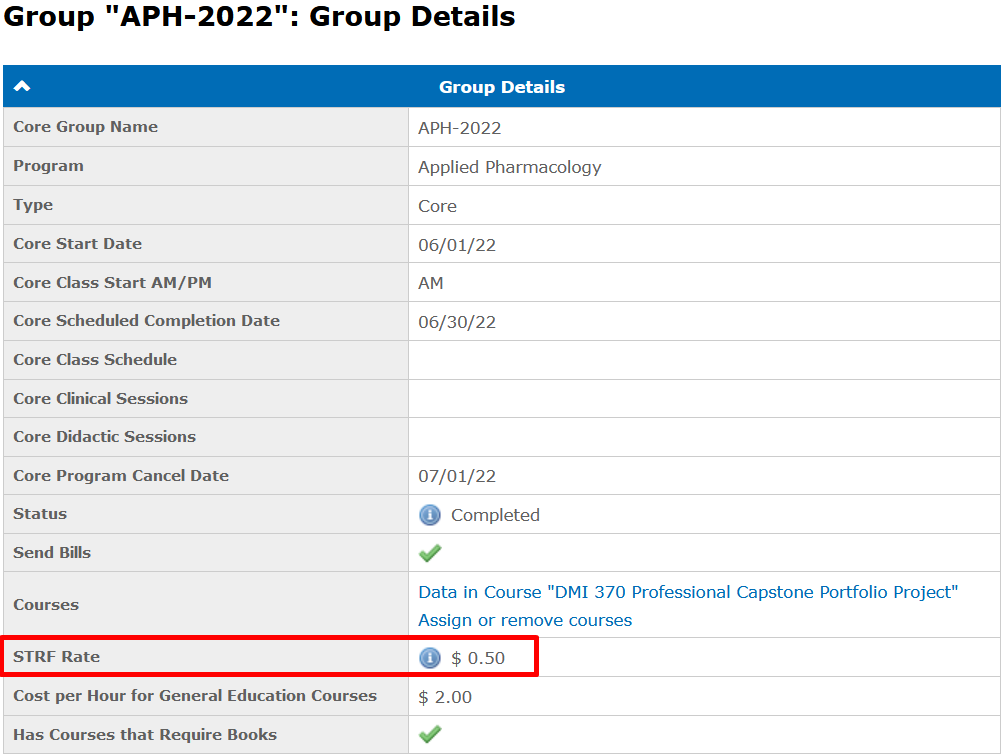Select the APH-2022 core group name value
The image size is (1003, 756).
coord(460,128)
